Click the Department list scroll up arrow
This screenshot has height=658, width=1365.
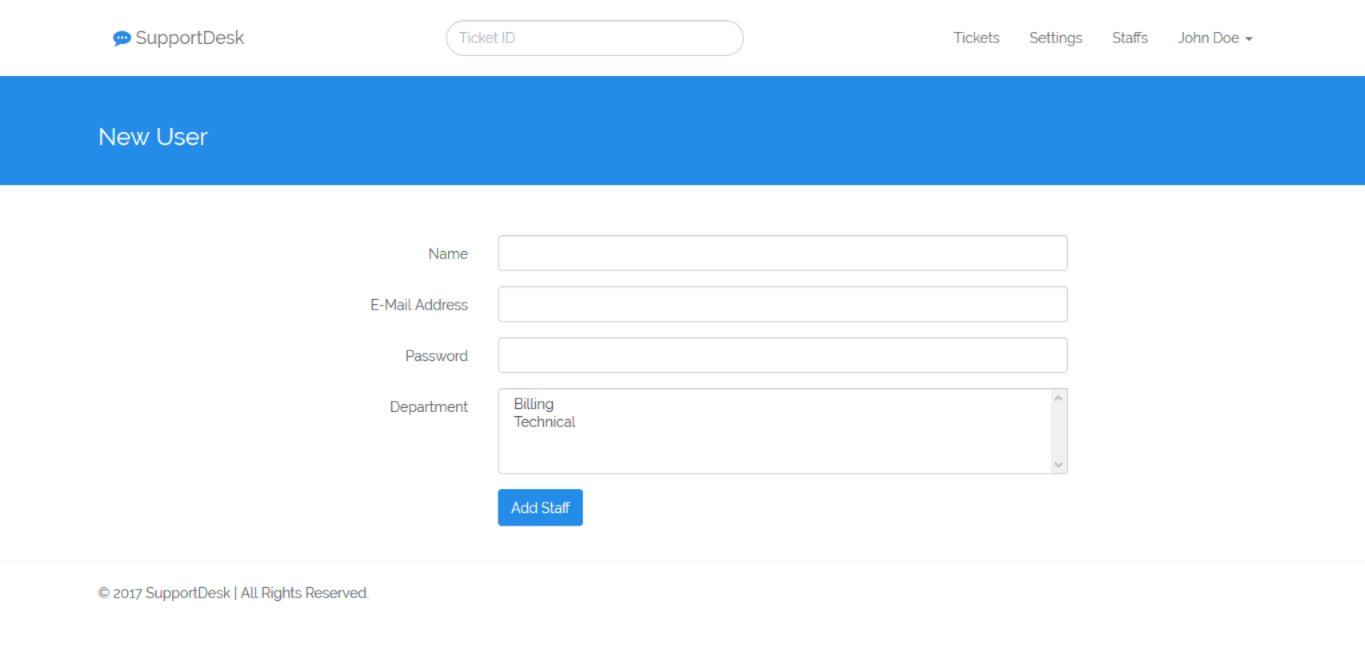coord(1059,398)
